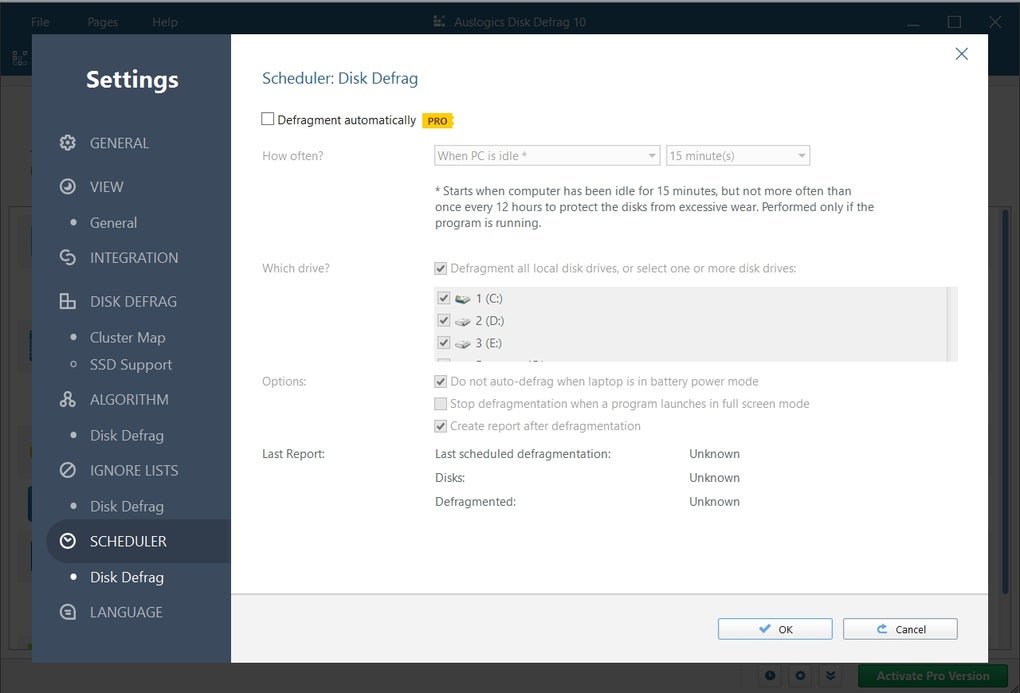The image size is (1020, 693).
Task: Open the 15 minute(s) interval dropdown
Action: [x=737, y=155]
